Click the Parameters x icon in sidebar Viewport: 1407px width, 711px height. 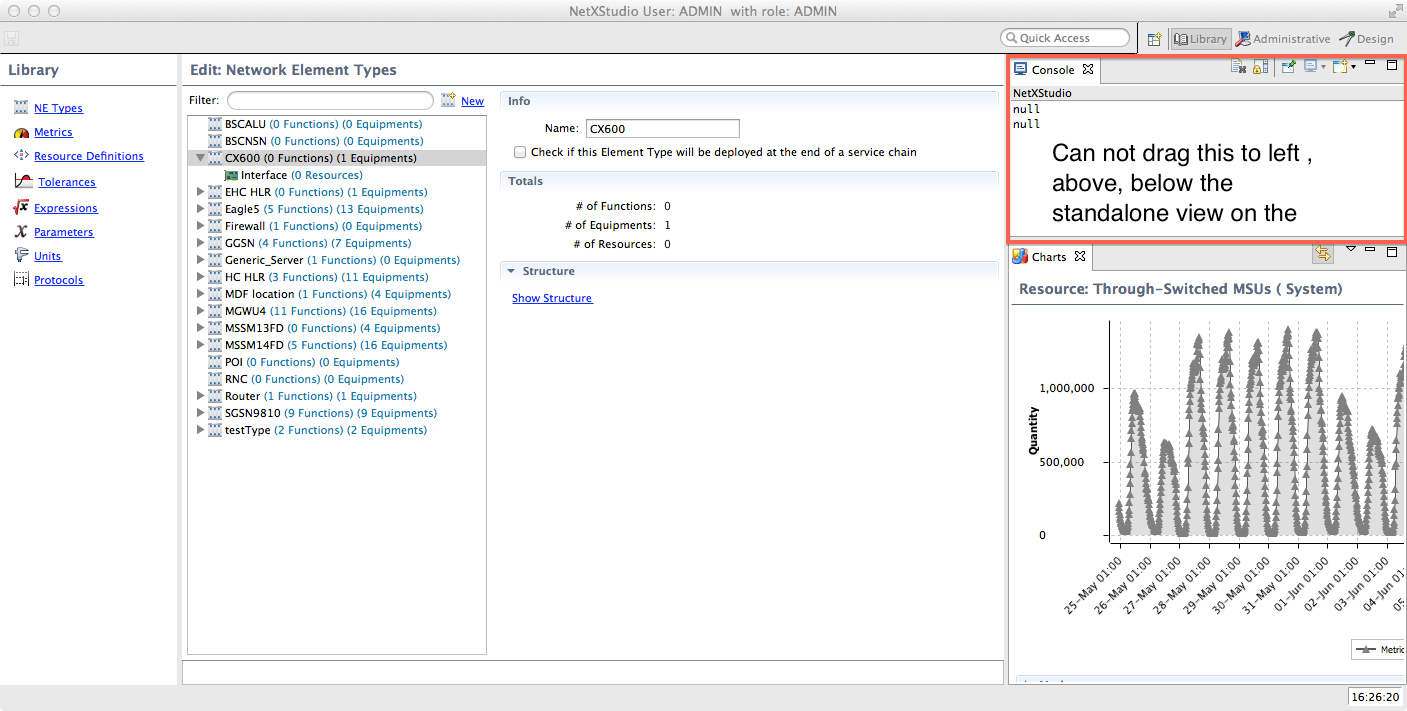coord(21,232)
